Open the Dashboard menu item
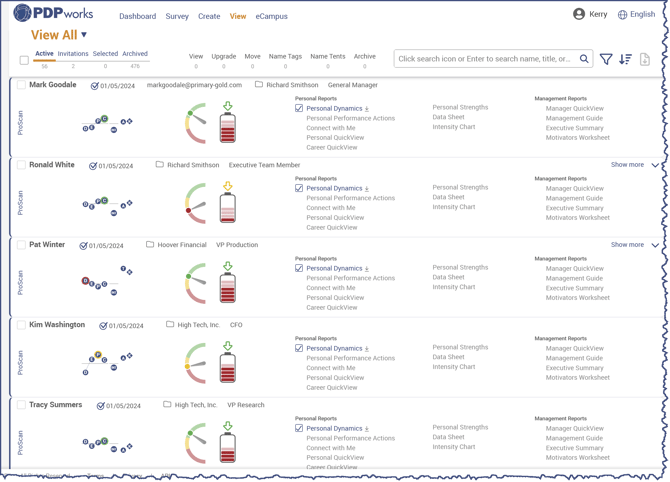Screen dimensions: 670x482 tap(137, 16)
